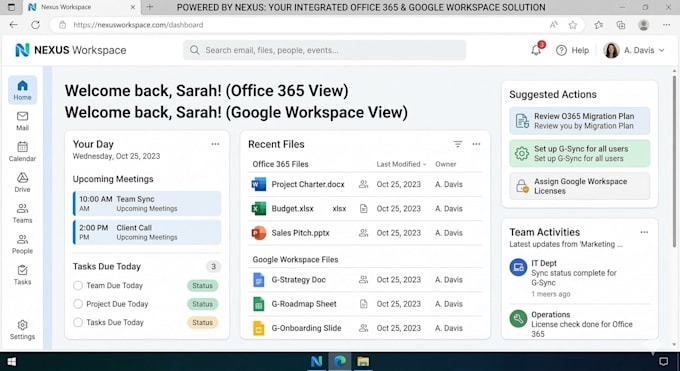Image resolution: width=680 pixels, height=371 pixels.
Task: Click Review O365 Migration Plan action
Action: (x=579, y=121)
